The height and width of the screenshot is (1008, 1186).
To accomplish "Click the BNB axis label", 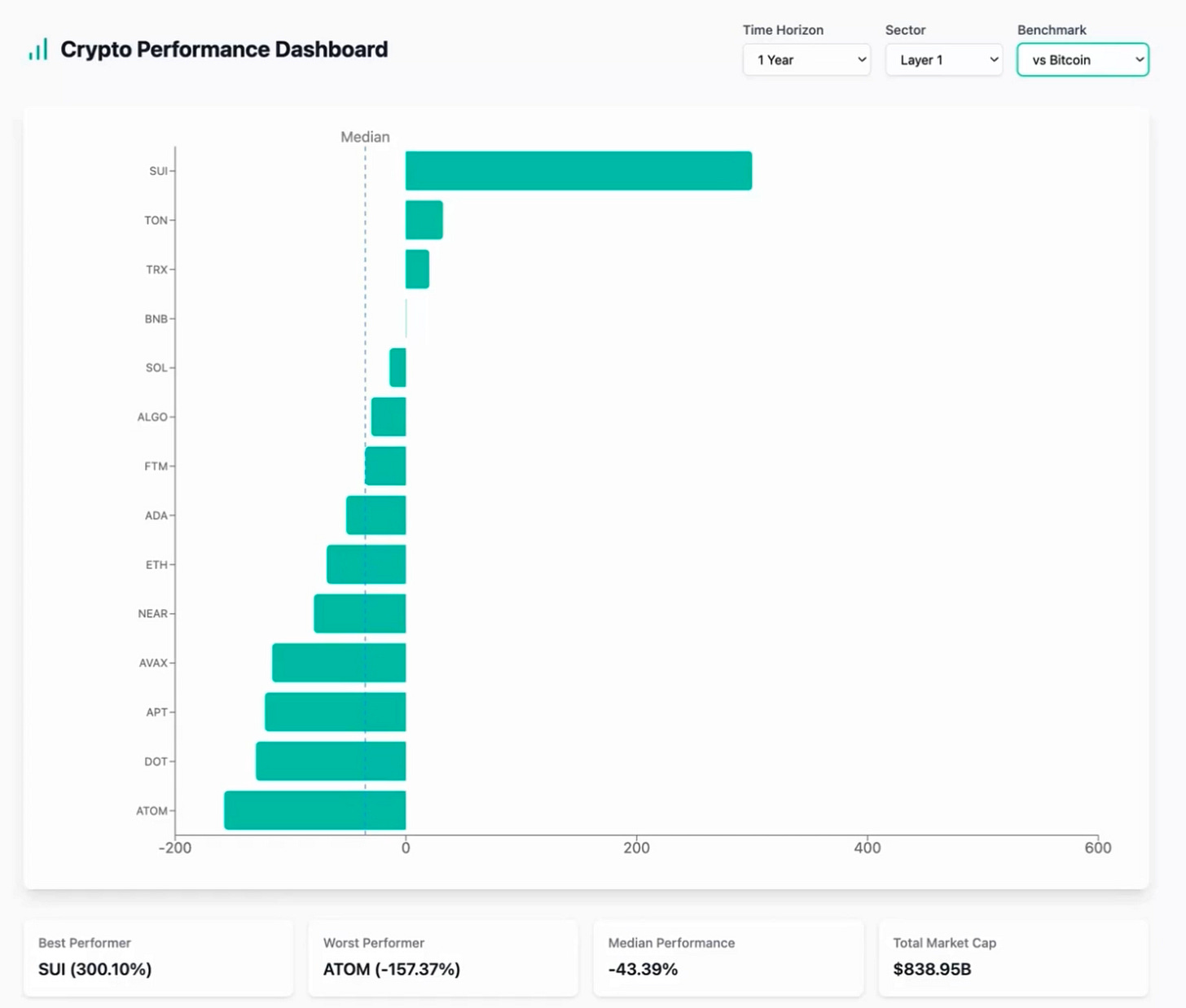I will [x=156, y=318].
